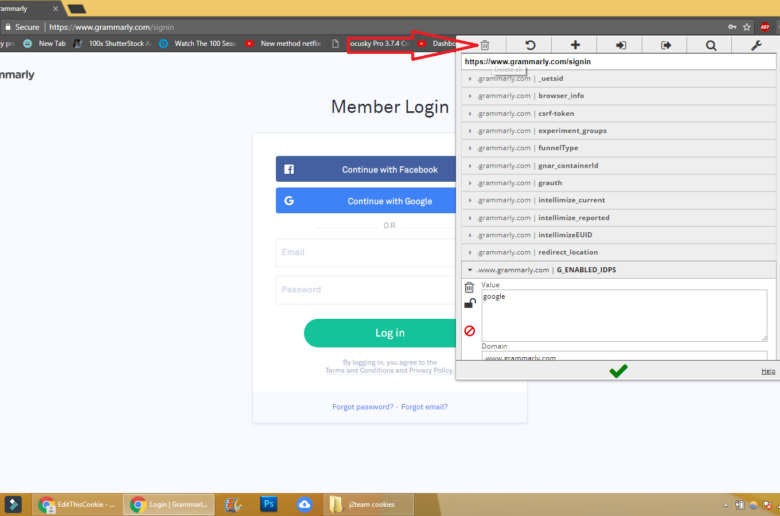Open the Forgot email? link
This screenshot has height=516, width=780.
(x=424, y=407)
